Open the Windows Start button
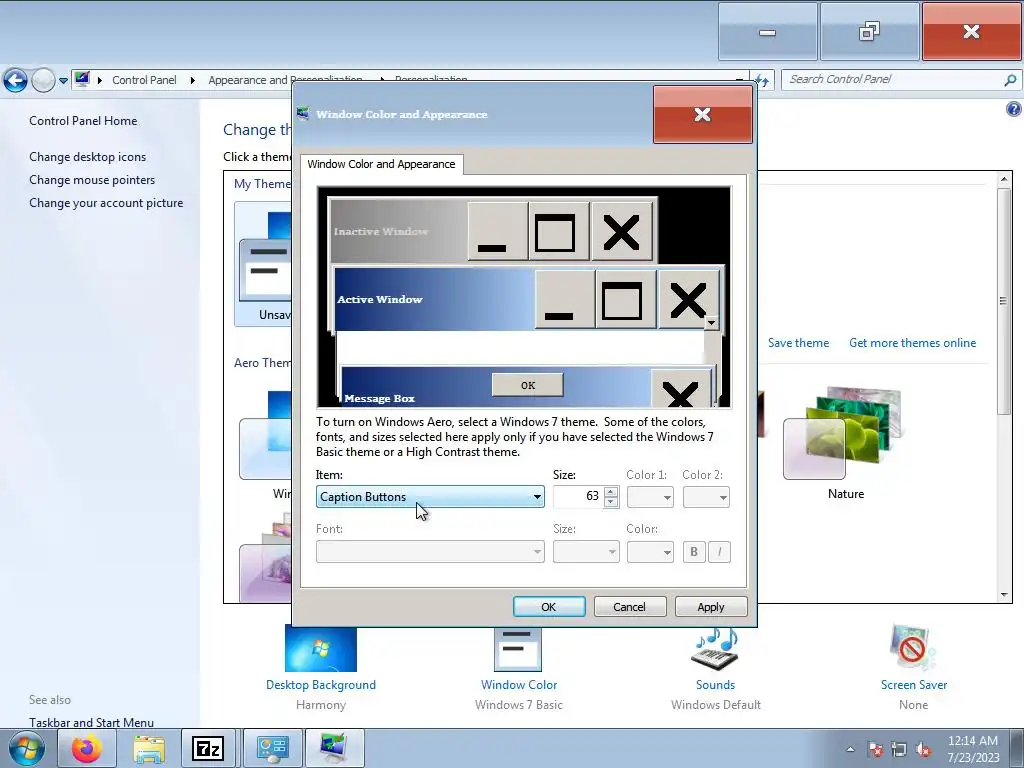The width and height of the screenshot is (1024, 768). [26, 748]
